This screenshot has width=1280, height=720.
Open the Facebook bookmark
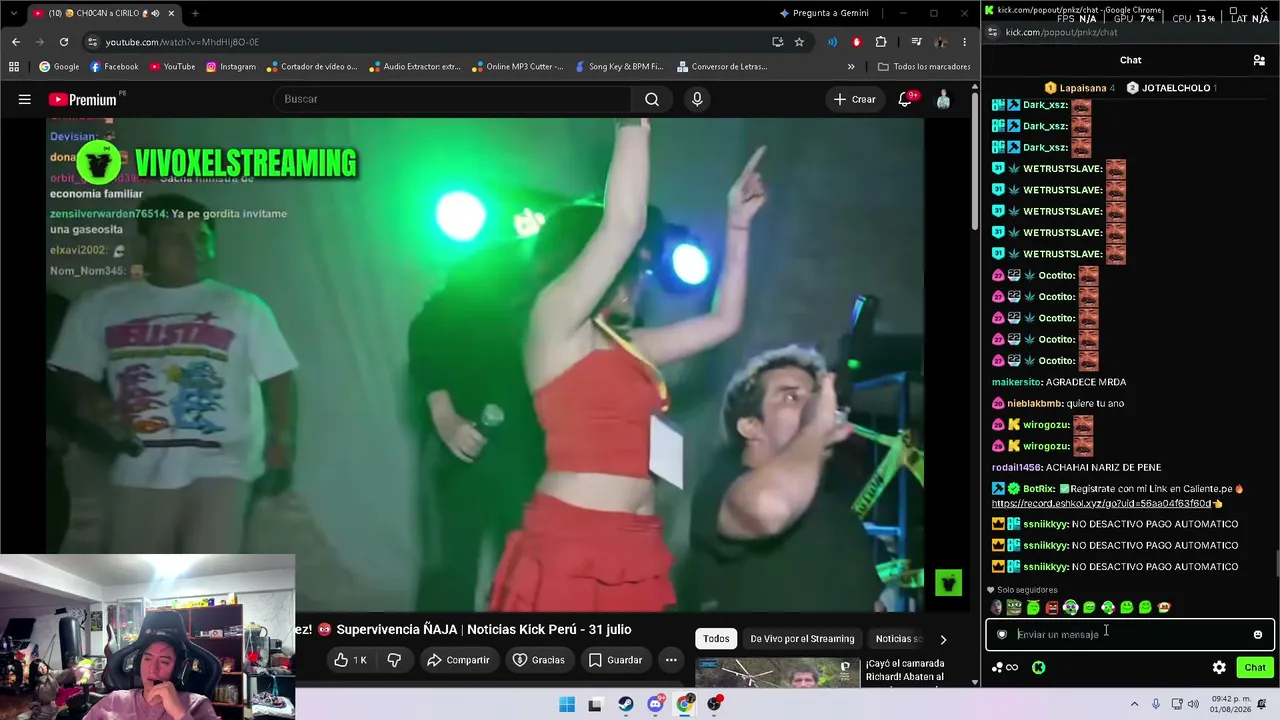[114, 67]
